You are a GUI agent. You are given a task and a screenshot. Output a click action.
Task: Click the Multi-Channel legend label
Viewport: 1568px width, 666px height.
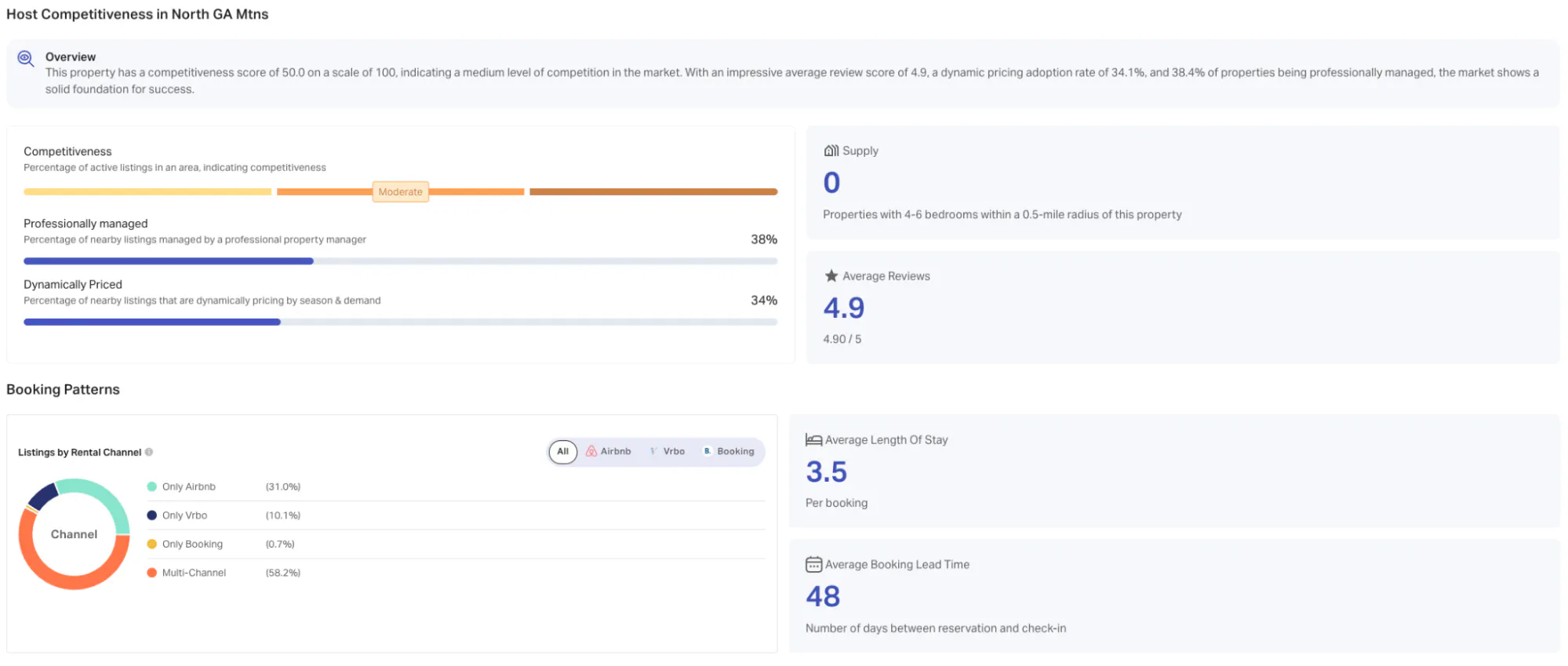pyautogui.click(x=194, y=573)
